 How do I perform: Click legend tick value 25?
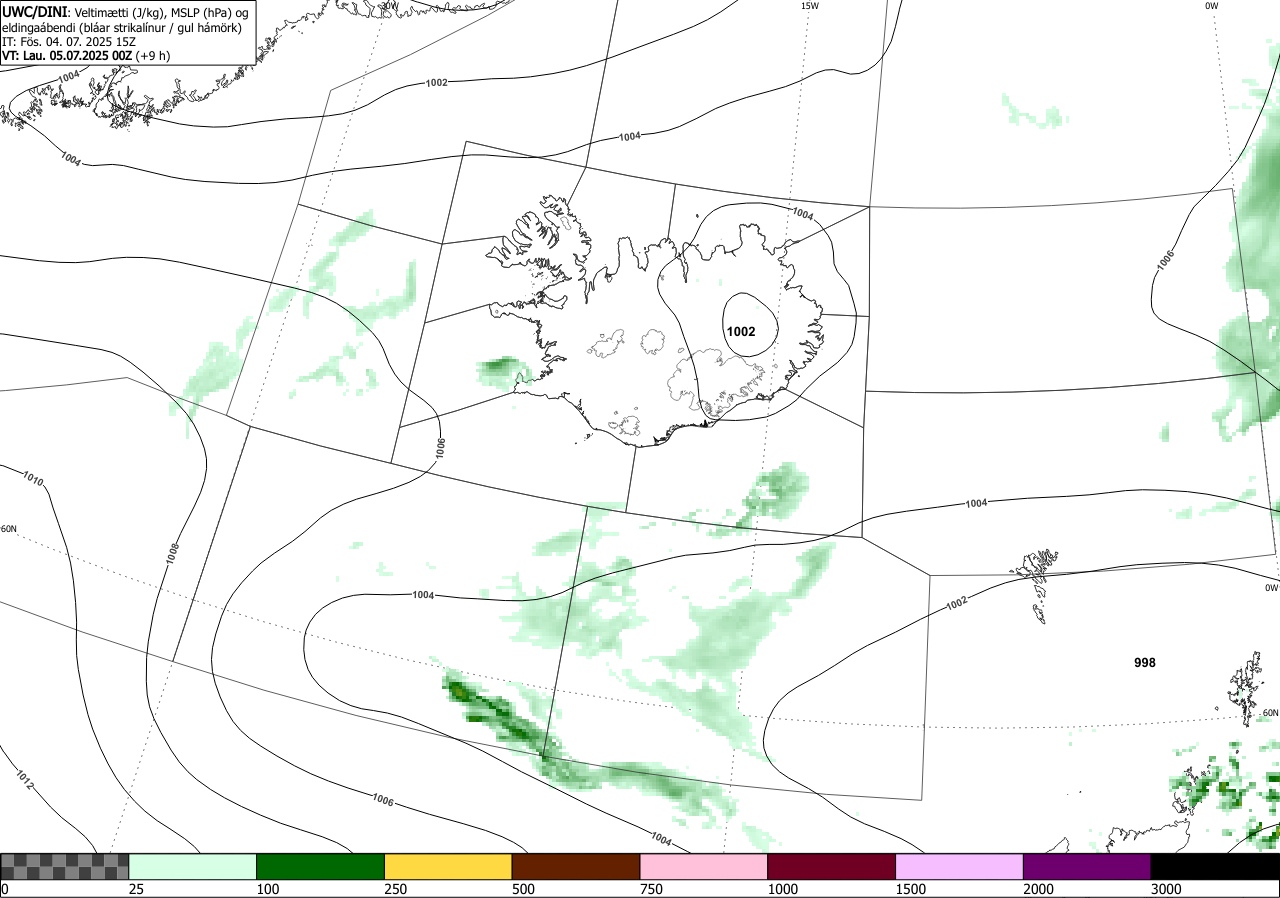(x=137, y=889)
